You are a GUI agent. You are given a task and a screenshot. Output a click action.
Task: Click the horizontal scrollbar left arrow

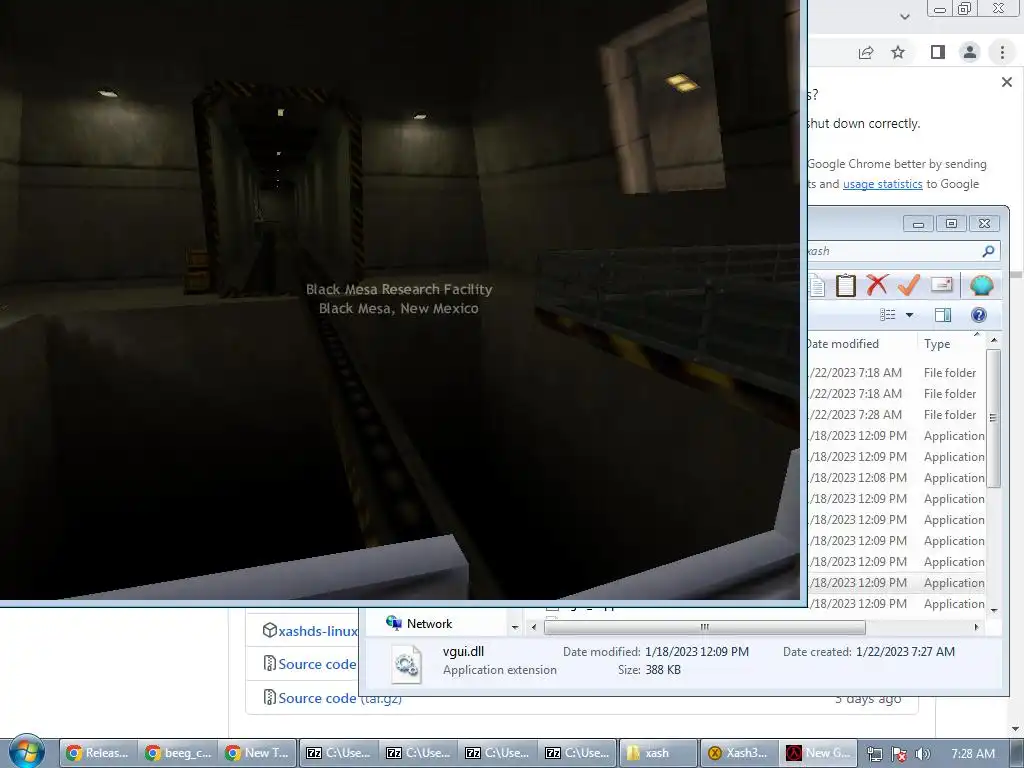534,627
